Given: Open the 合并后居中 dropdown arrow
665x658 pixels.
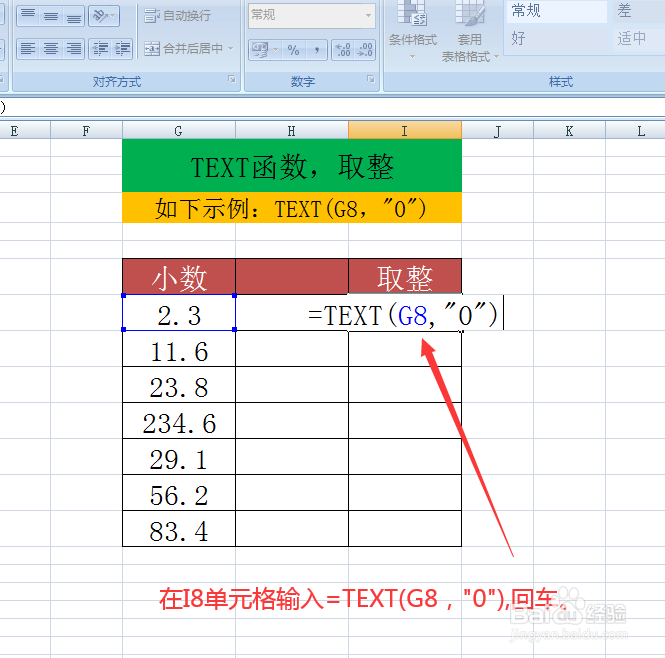Looking at the screenshot, I should pos(231,49).
